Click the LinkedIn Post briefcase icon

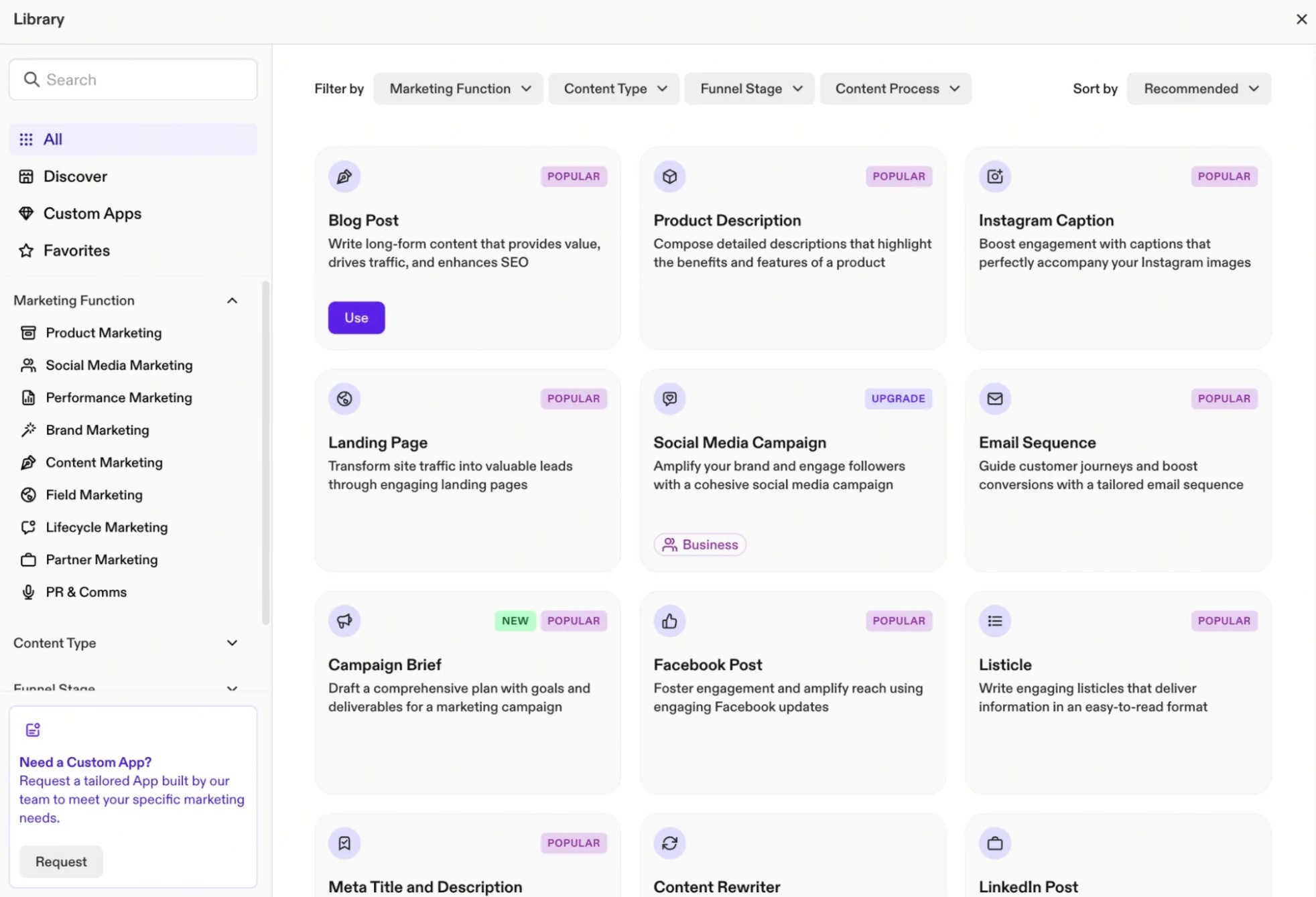point(995,843)
